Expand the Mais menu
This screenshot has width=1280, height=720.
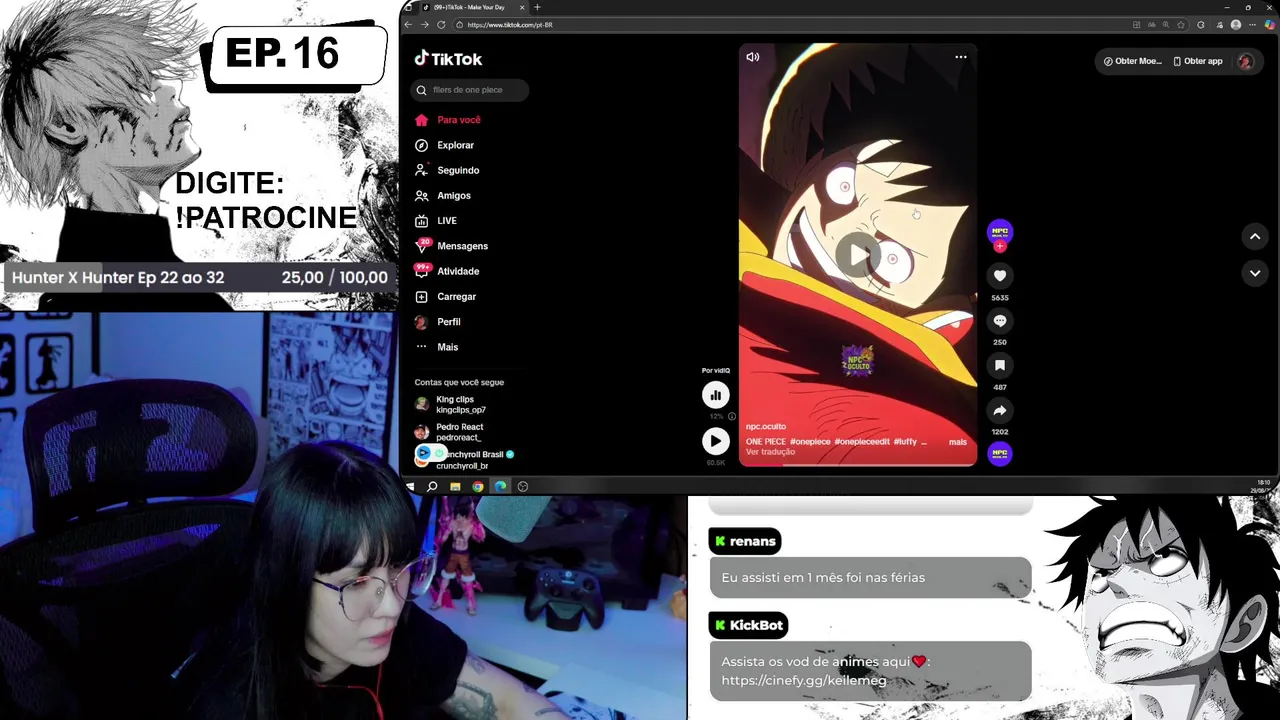(x=437, y=347)
